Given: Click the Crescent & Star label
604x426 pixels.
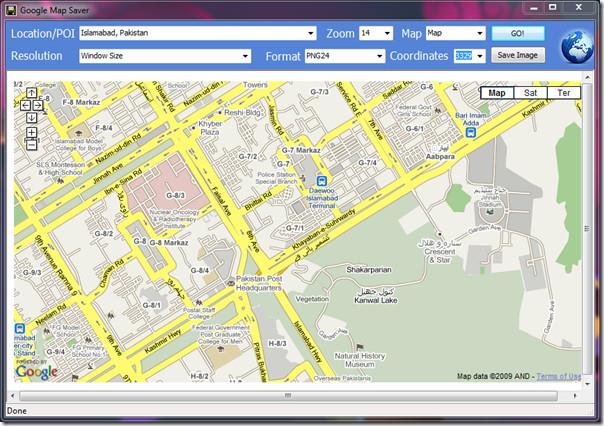Looking at the screenshot, I should click(440, 256).
